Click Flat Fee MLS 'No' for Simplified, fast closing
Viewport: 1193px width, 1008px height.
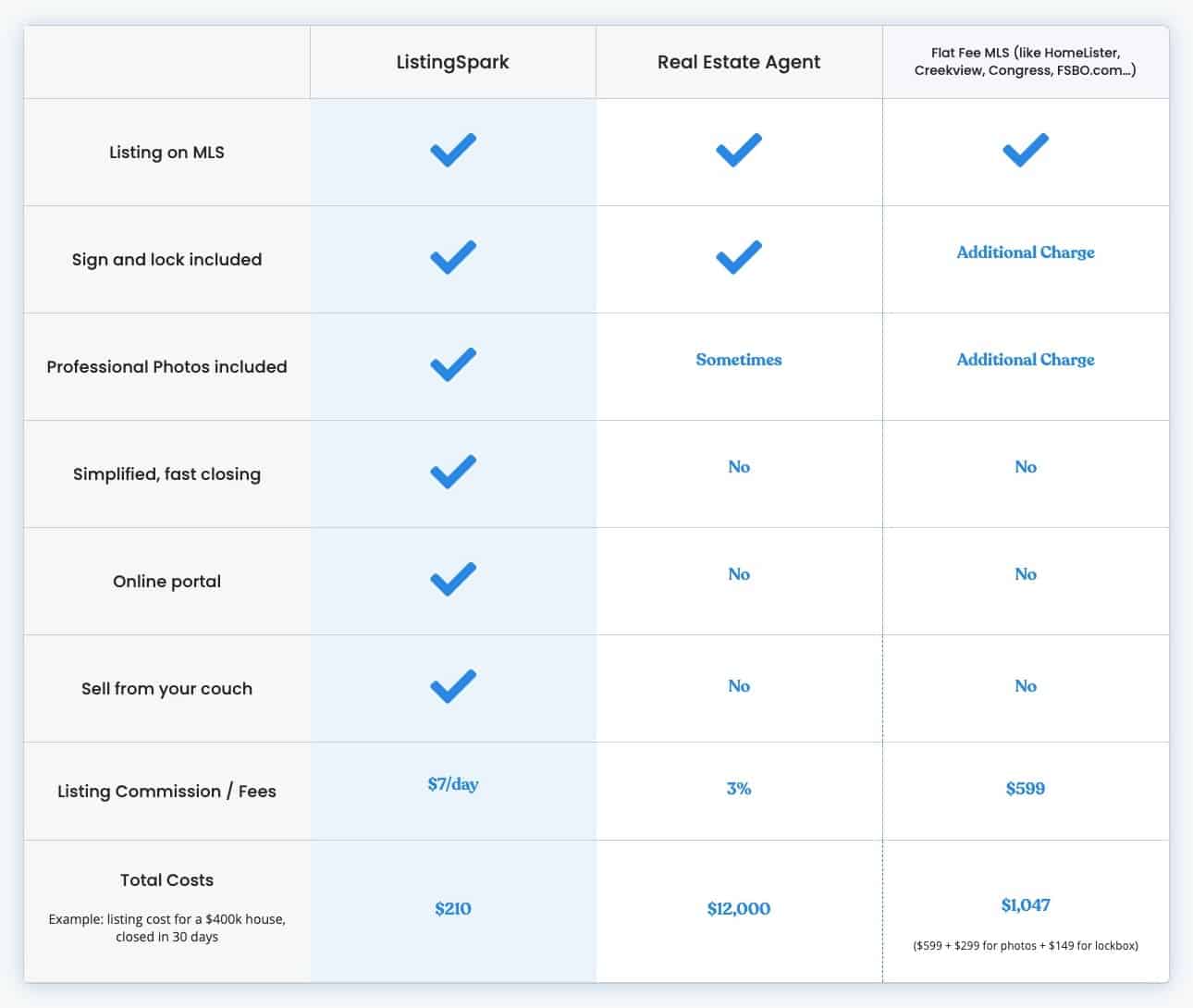click(1026, 467)
